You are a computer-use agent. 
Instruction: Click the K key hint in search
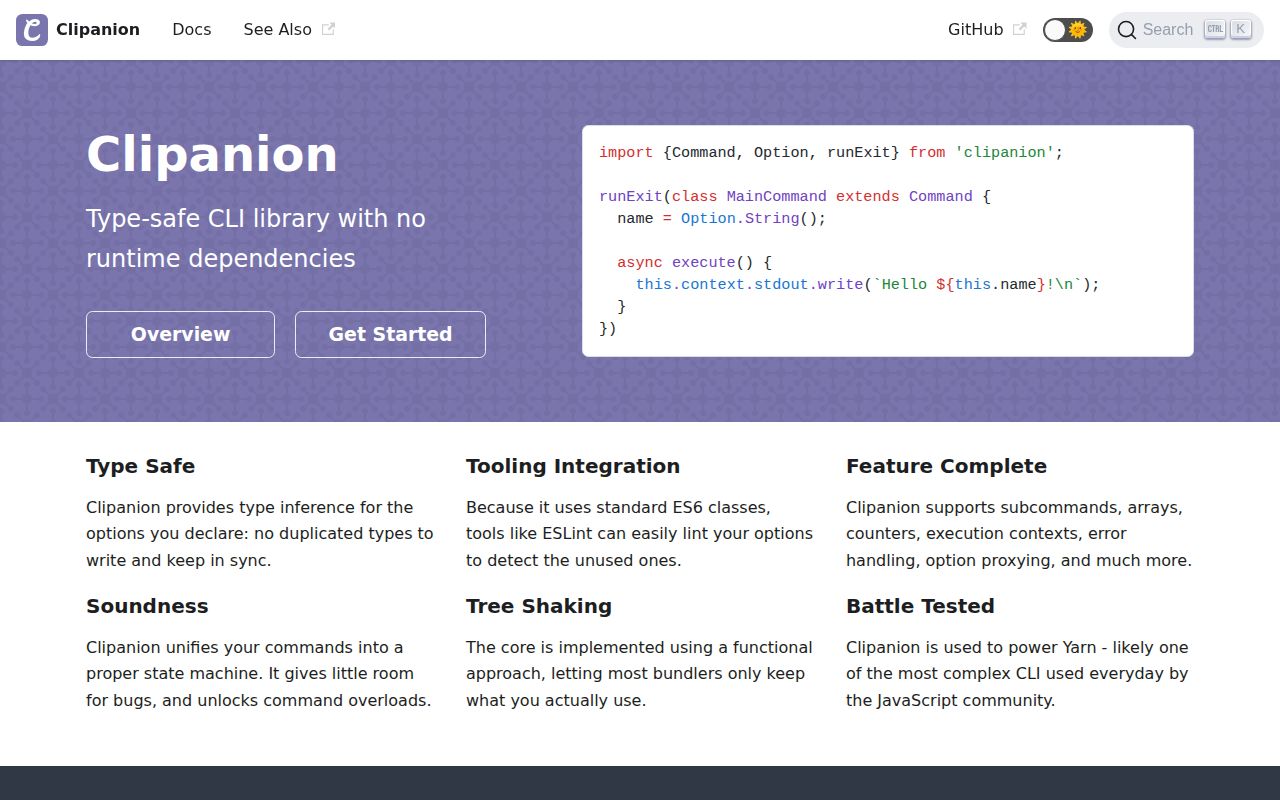point(1241,29)
